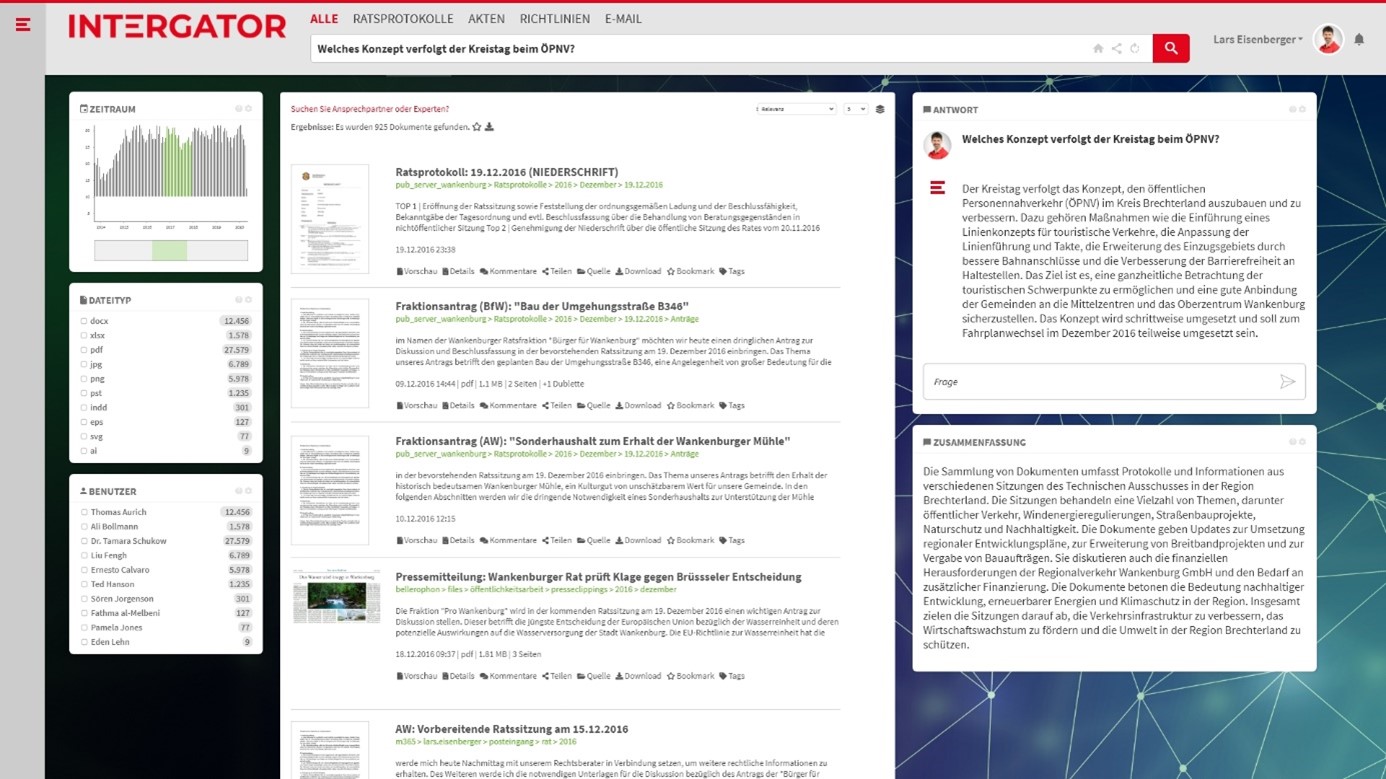This screenshot has height=779, width=1386.
Task: Open 'Suchen Sie Ansprechpartner oder Experten?' link
Action: coord(370,109)
